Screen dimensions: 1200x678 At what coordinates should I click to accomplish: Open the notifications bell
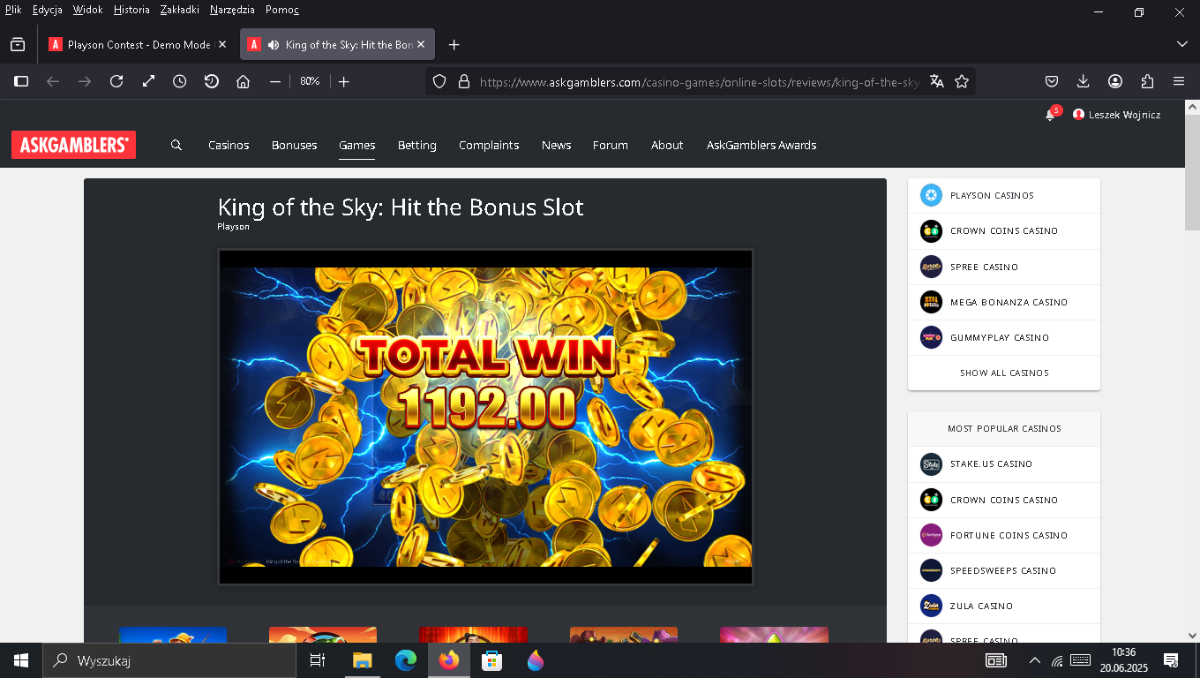[1050, 114]
